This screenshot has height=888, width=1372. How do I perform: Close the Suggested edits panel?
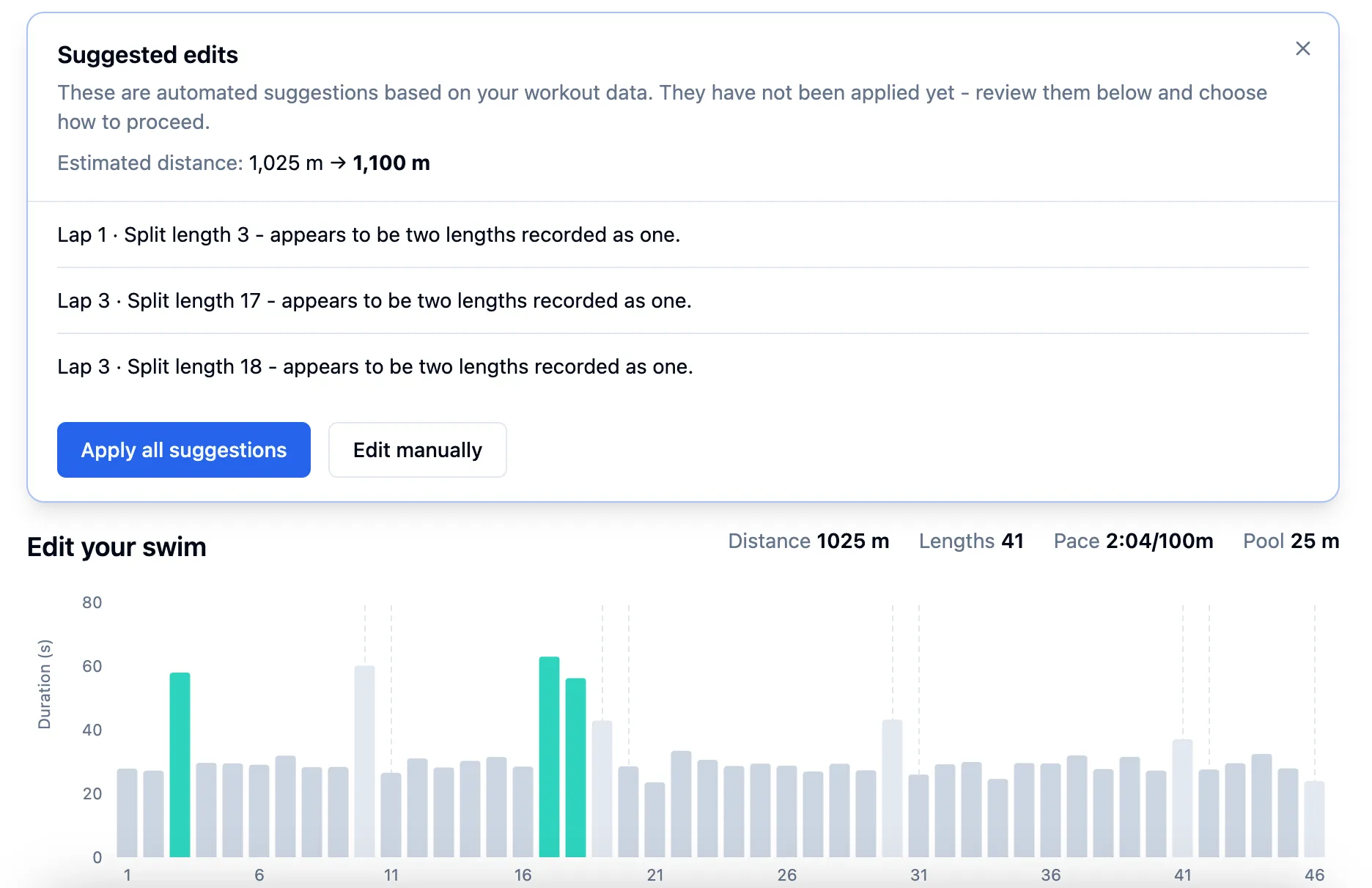click(x=1302, y=48)
